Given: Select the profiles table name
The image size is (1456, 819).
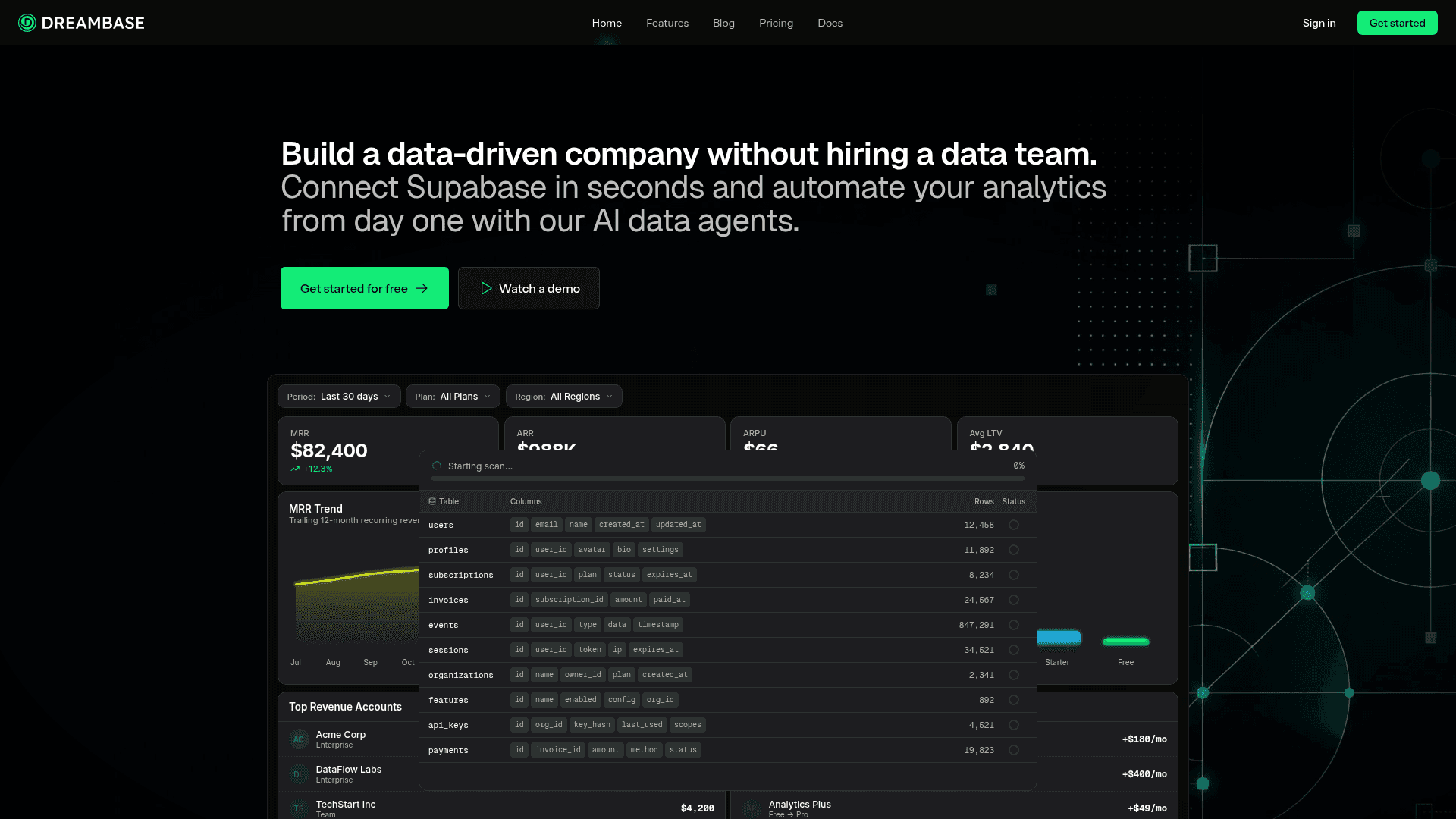Looking at the screenshot, I should [448, 550].
